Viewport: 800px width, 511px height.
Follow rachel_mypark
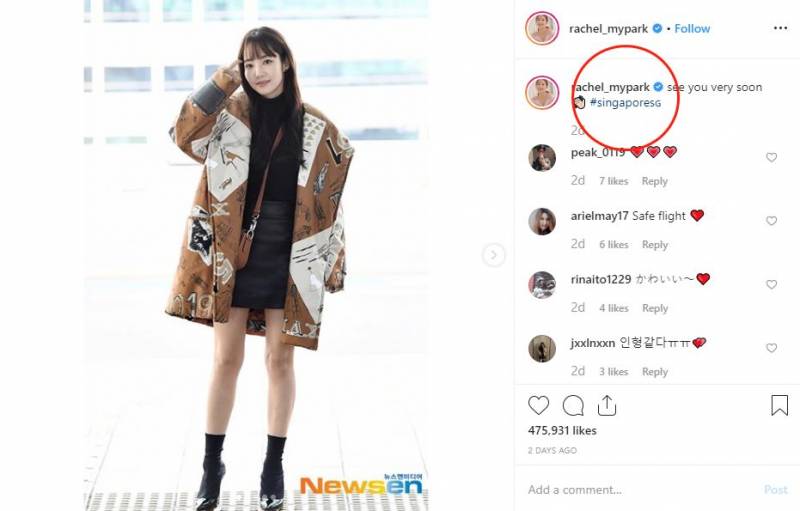point(692,29)
